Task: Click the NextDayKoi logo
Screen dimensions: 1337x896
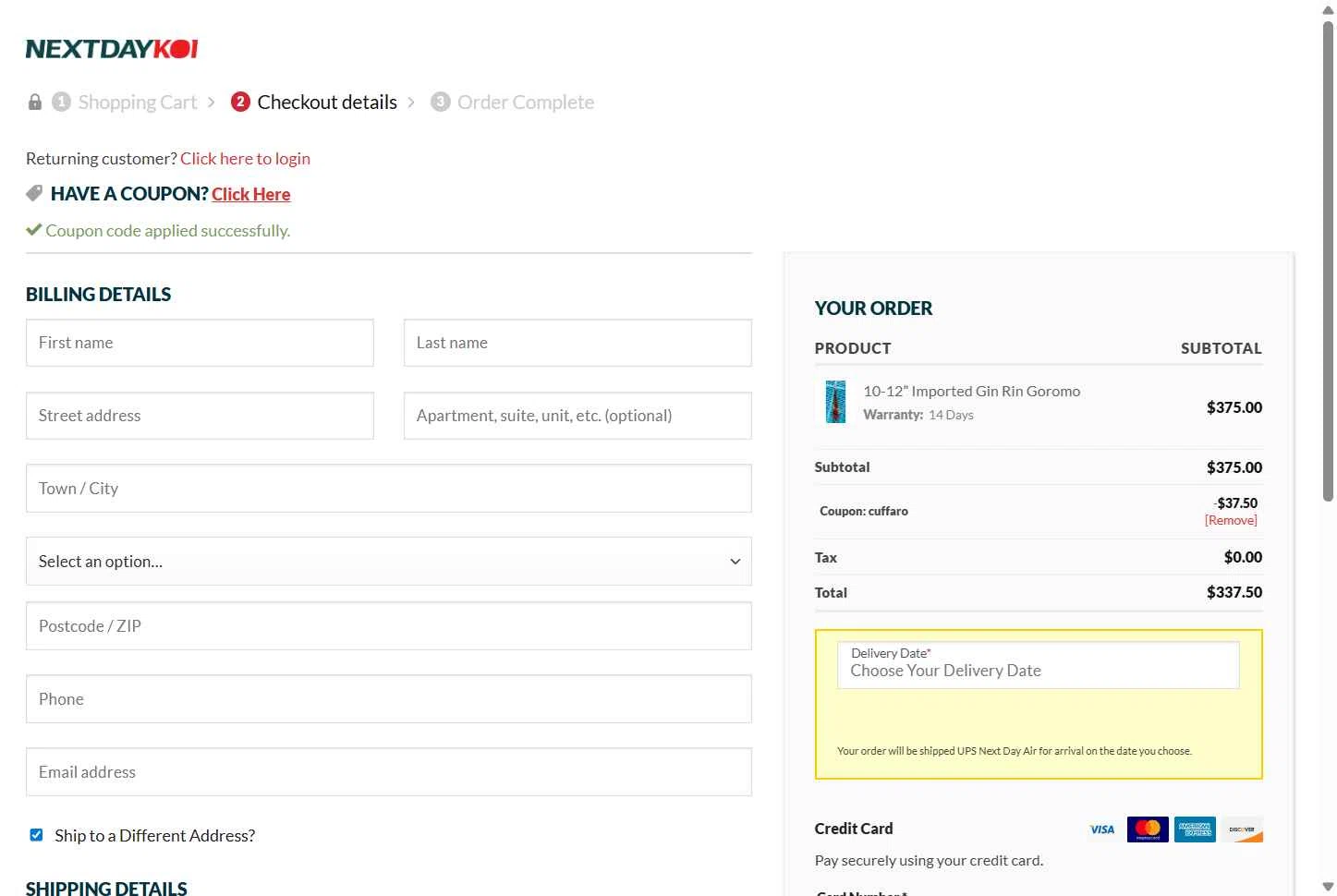Action: pos(112,49)
